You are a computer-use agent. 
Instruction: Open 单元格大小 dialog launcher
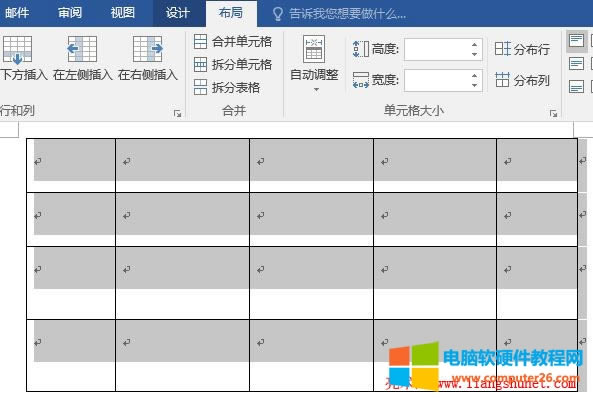click(x=553, y=113)
